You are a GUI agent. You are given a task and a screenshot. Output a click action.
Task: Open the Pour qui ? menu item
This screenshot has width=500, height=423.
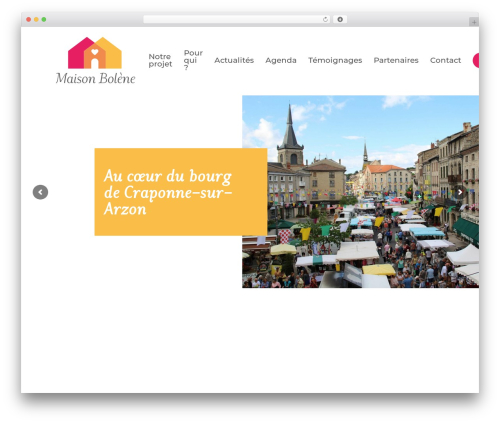click(x=193, y=60)
